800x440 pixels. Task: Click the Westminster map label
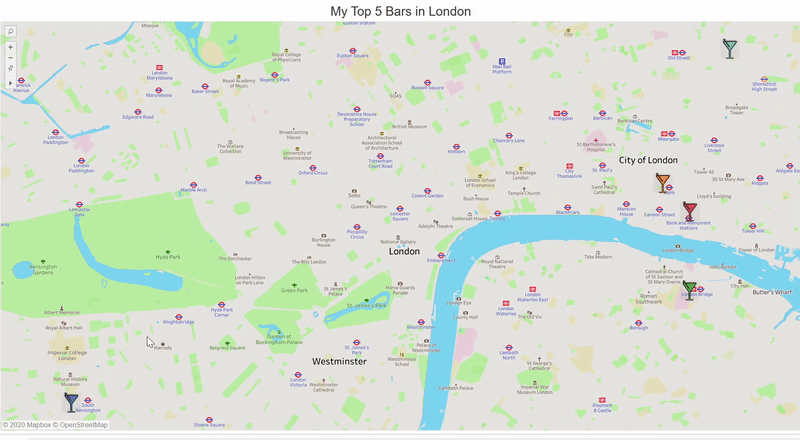[339, 361]
